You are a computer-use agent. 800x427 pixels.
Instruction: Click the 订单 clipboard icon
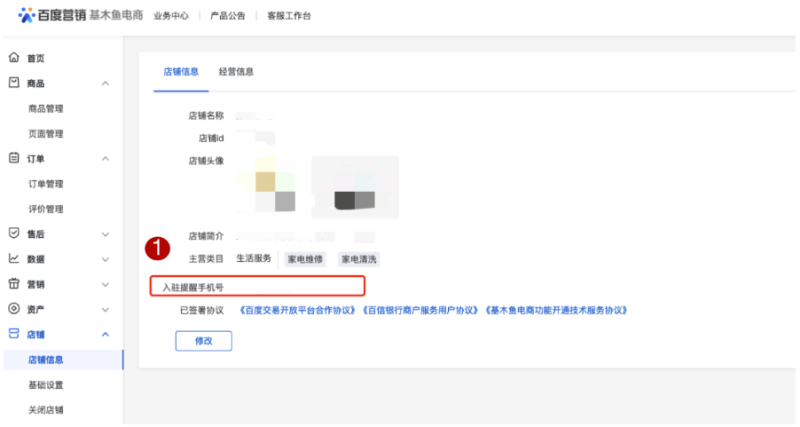point(14,158)
